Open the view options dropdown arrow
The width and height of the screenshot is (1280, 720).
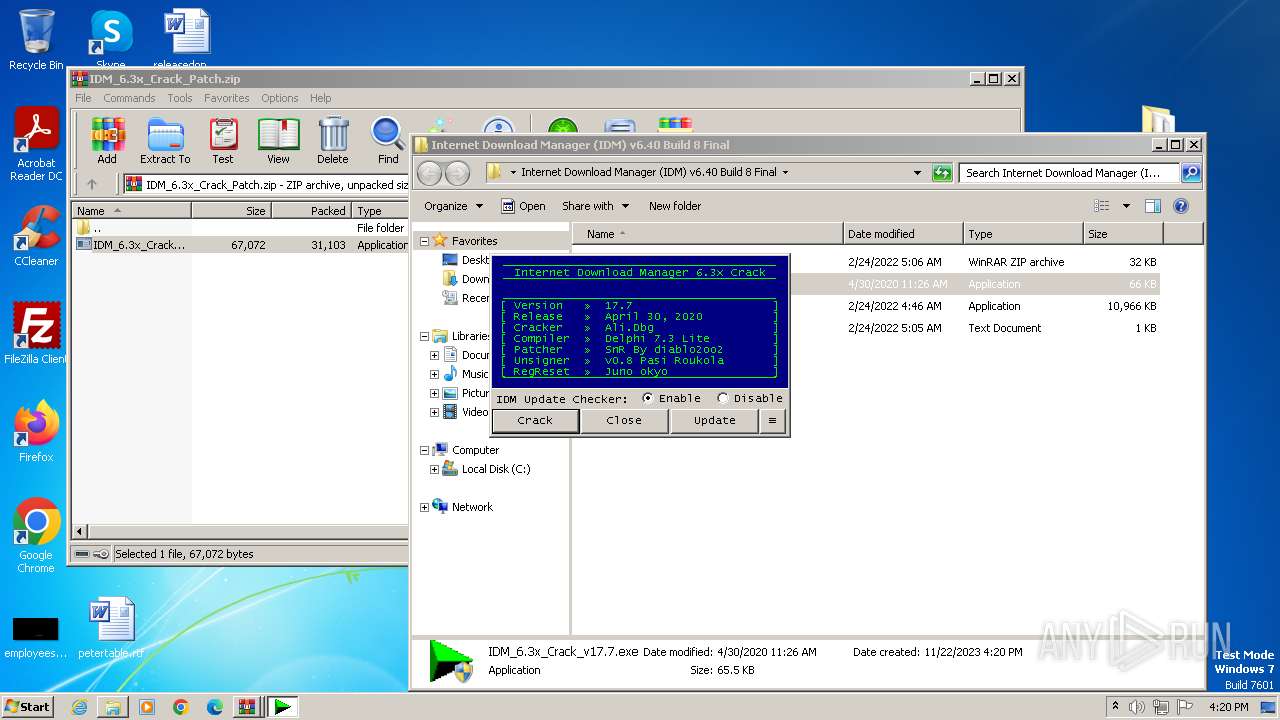(1126, 206)
